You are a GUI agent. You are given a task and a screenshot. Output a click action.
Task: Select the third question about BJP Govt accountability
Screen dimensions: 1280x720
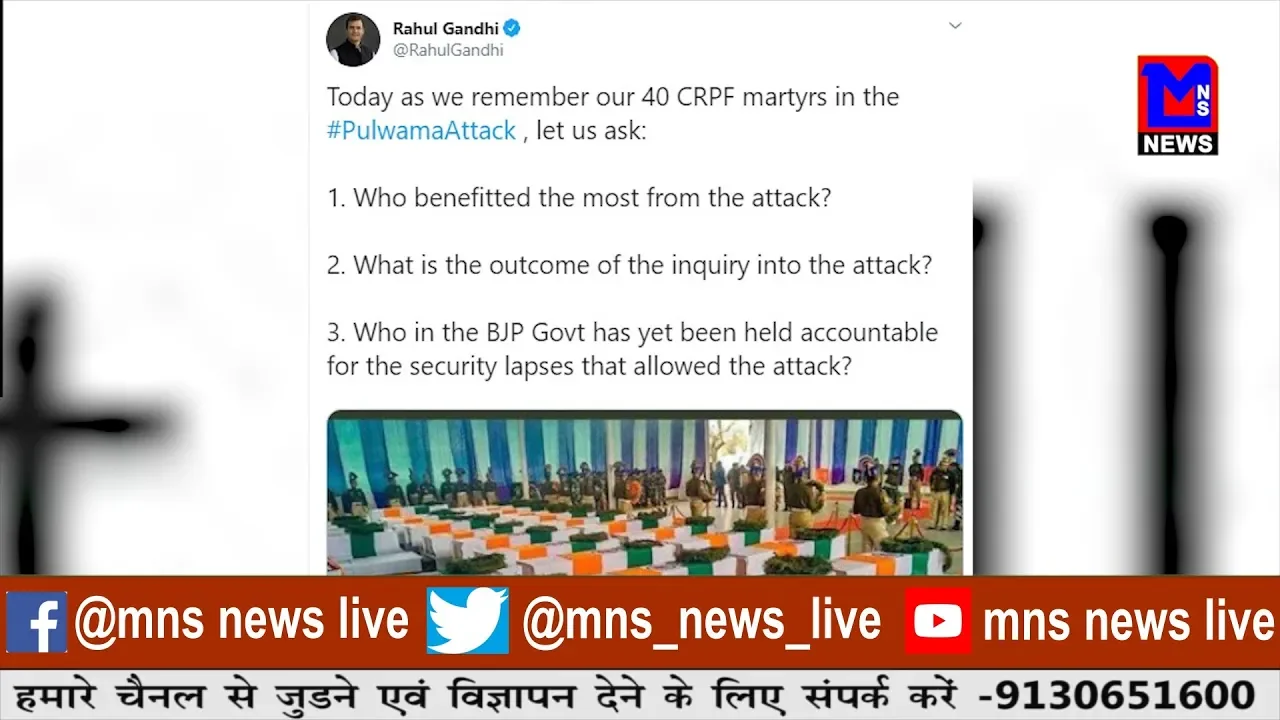point(632,349)
